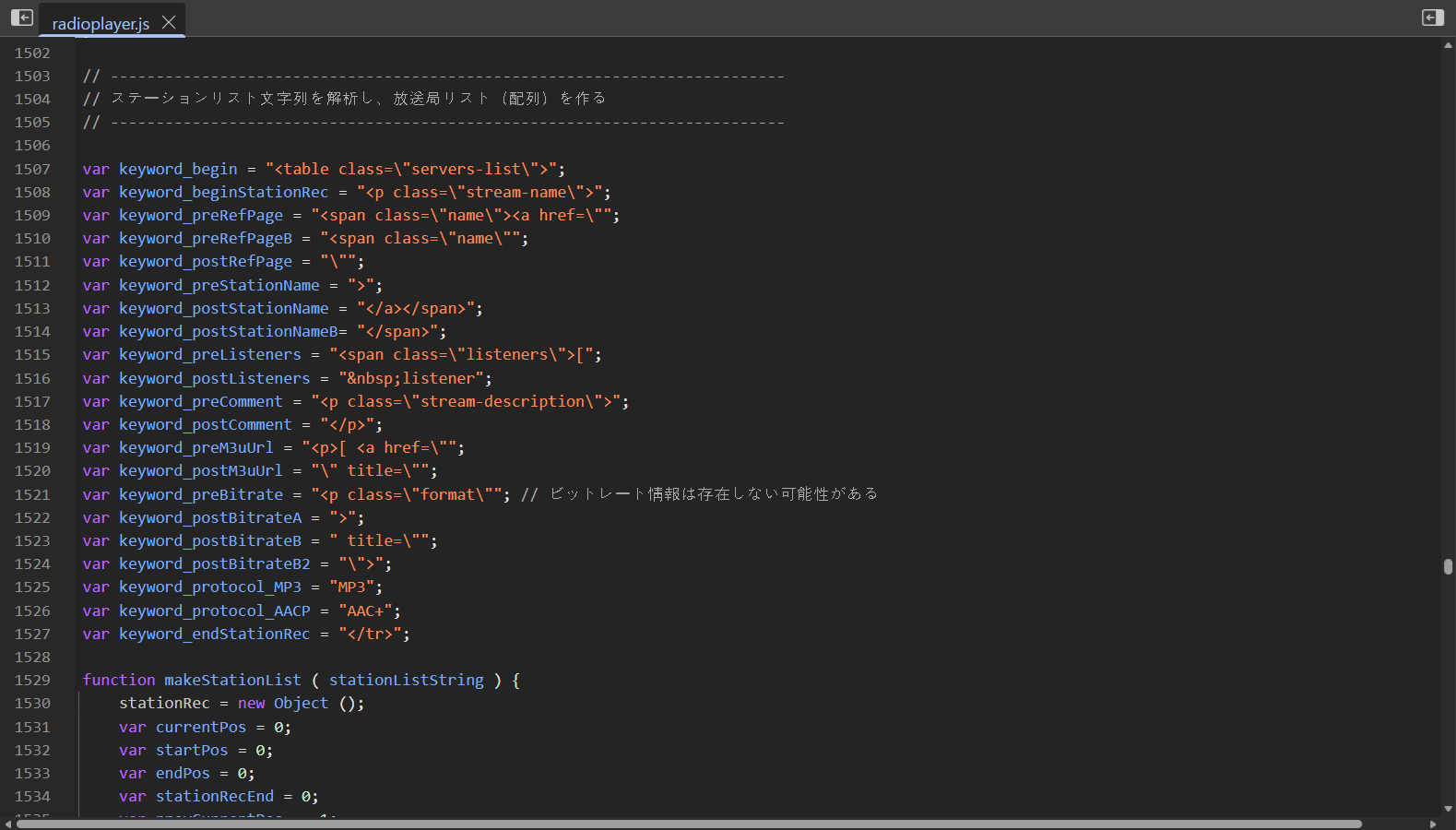Screen dimensions: 1456x830
Task: Click the "&nbsp;listener" string
Action: click(x=411, y=378)
